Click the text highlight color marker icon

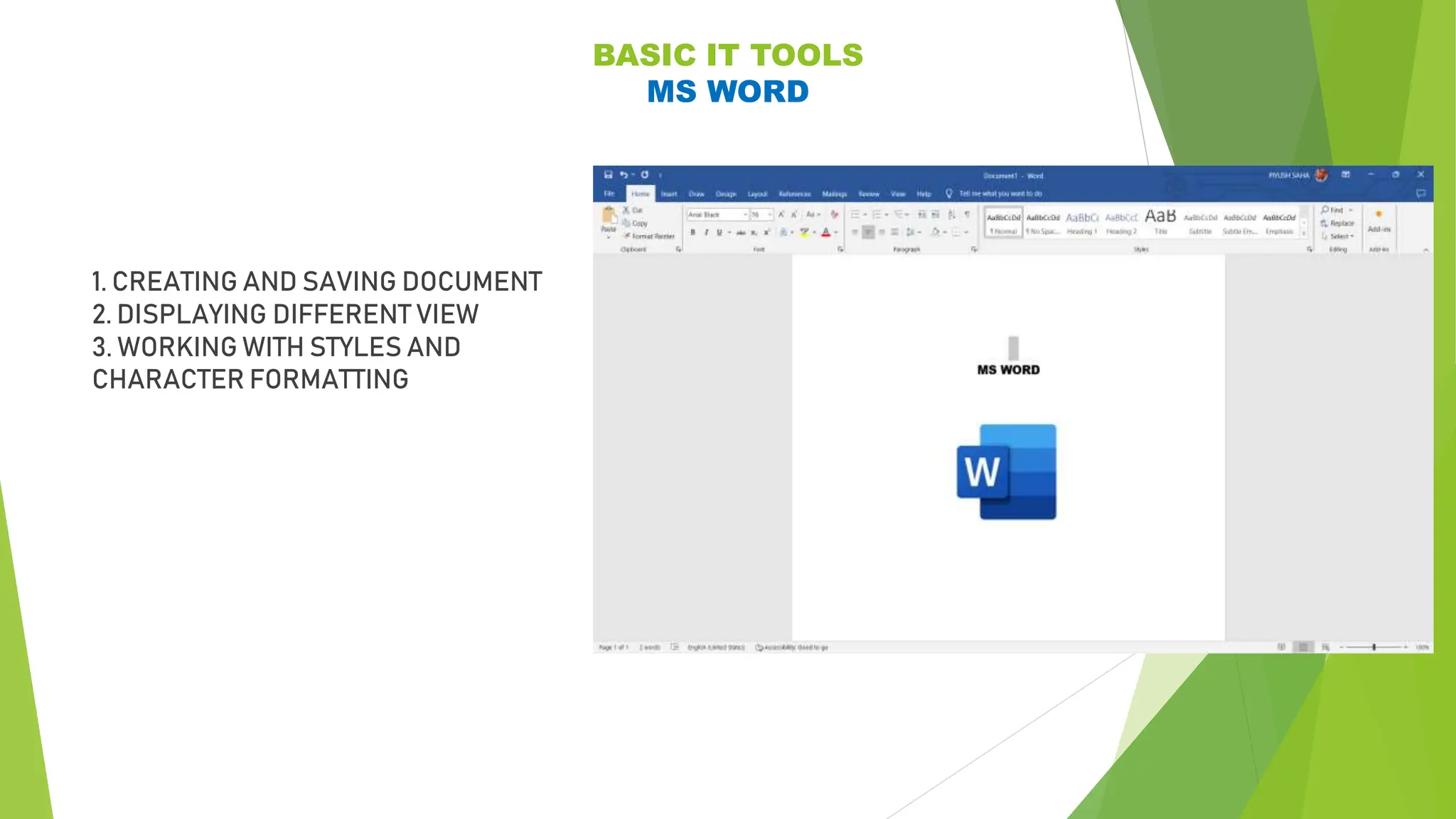[x=804, y=232]
